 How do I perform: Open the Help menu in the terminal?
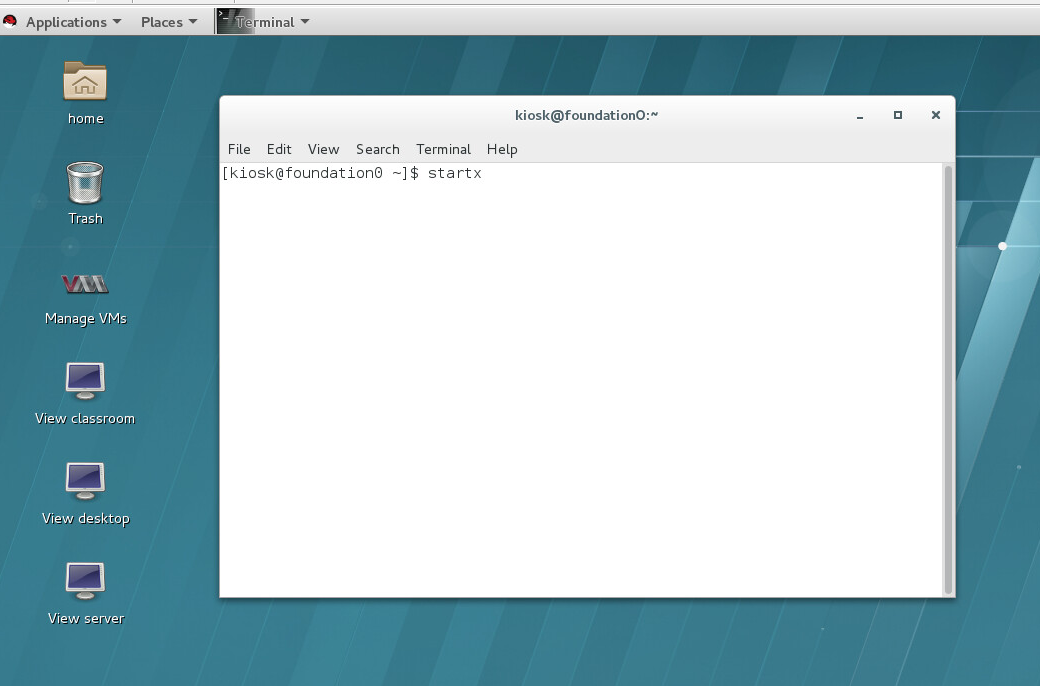501,149
